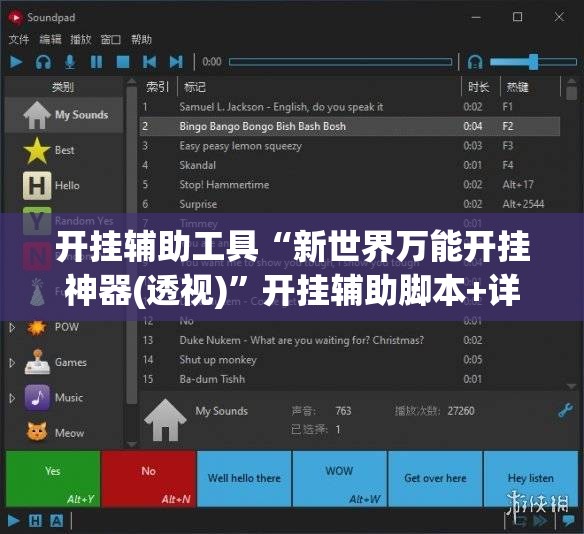Play the Well hello there tile

[244, 479]
